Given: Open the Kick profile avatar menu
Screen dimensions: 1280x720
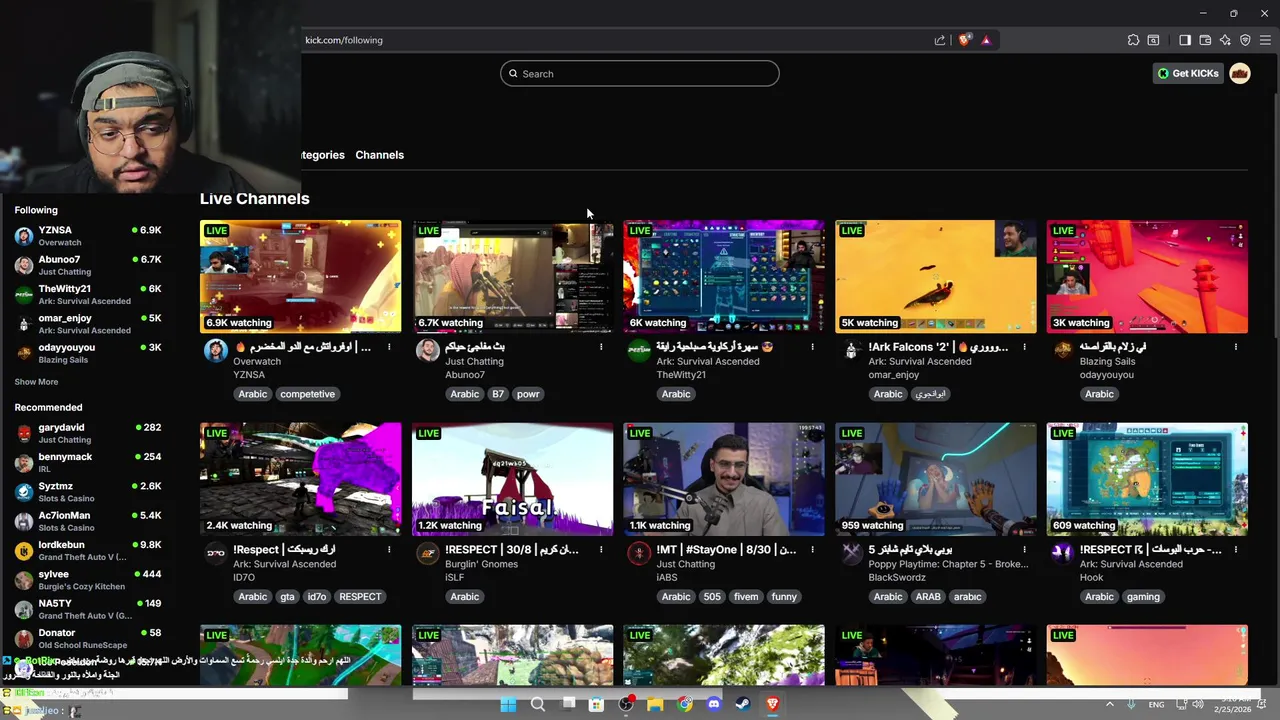Looking at the screenshot, I should pyautogui.click(x=1240, y=73).
